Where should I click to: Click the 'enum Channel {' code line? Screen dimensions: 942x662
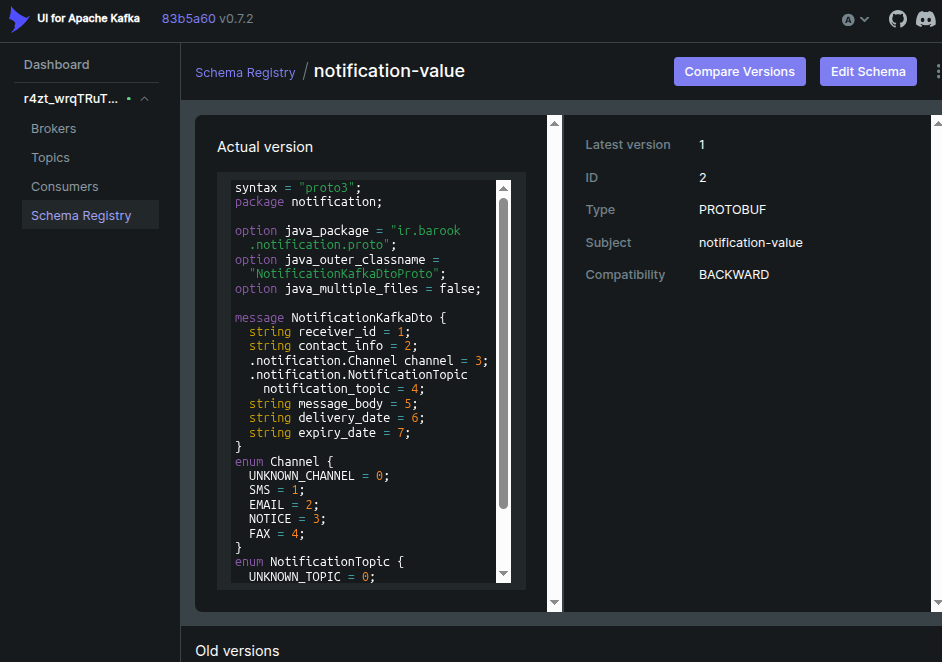coord(284,461)
